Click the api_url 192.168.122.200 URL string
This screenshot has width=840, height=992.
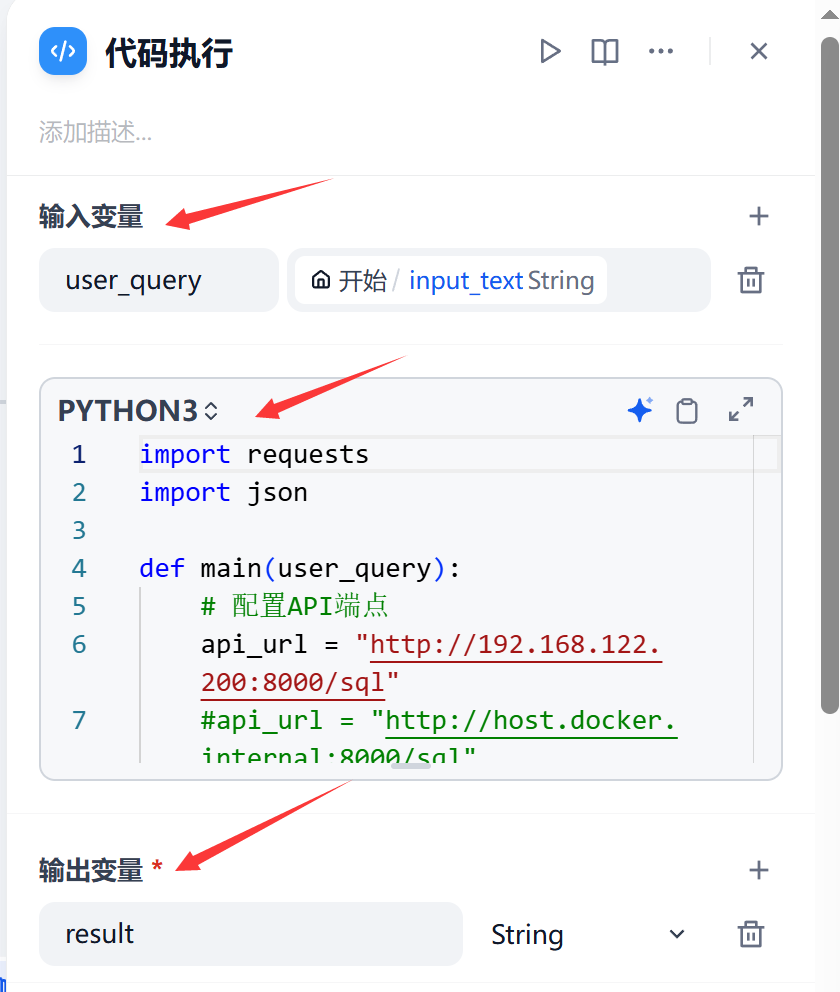[431, 664]
